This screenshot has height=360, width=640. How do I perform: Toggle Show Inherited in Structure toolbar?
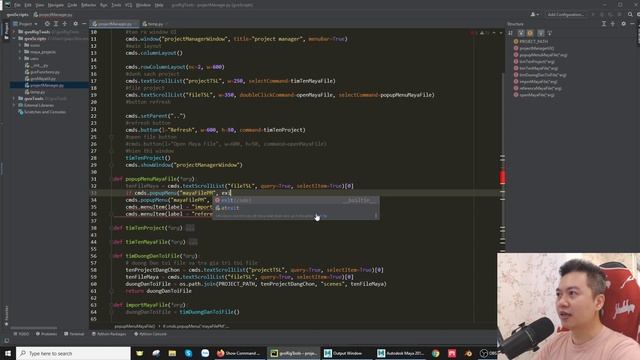pyautogui.click(x=521, y=33)
